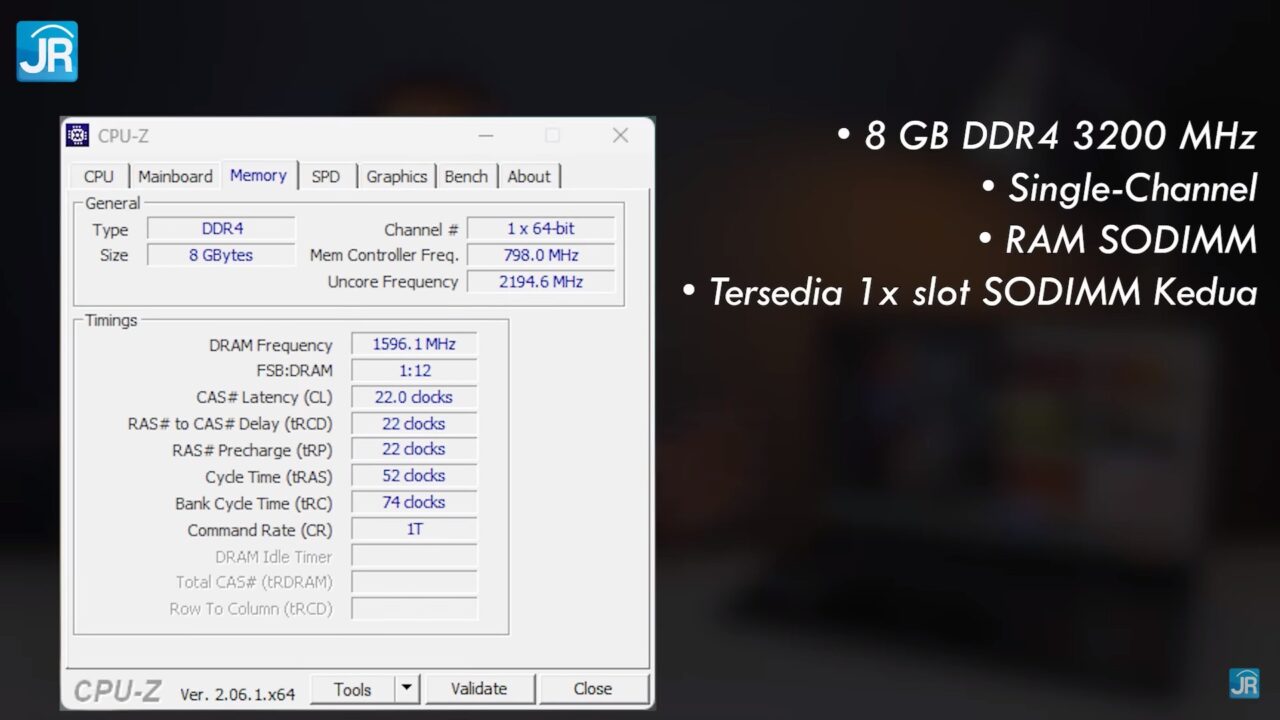Screen dimensions: 1280x720
Task: Click the Bank Cycle Time value 74 clocks
Action: (414, 502)
